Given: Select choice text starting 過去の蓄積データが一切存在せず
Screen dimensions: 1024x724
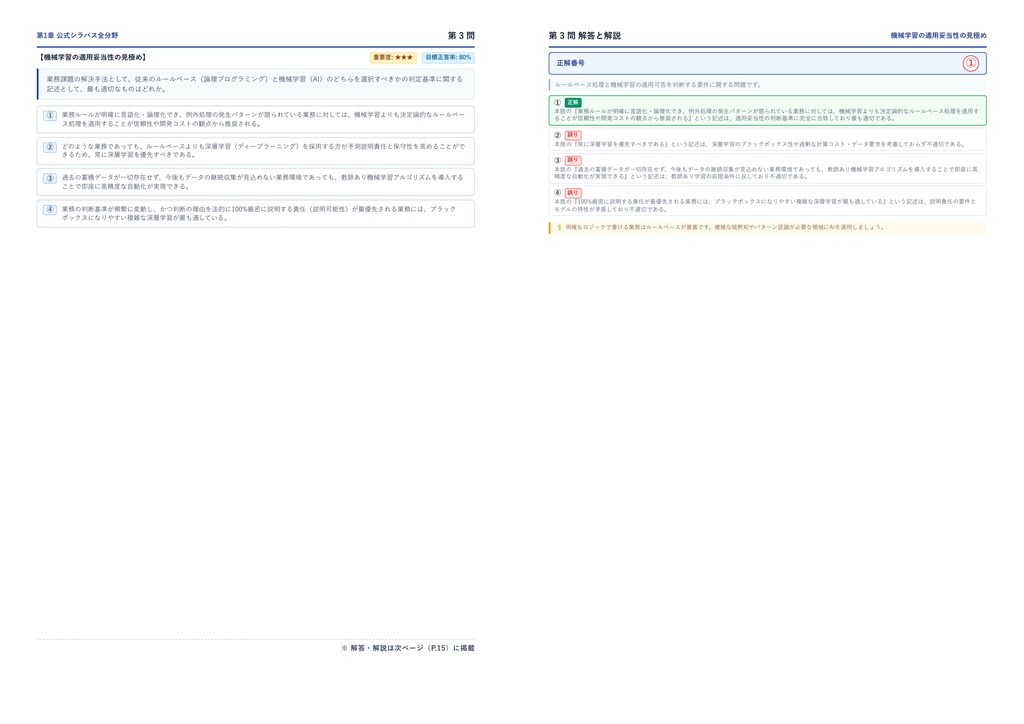Looking at the screenshot, I should 263,181.
